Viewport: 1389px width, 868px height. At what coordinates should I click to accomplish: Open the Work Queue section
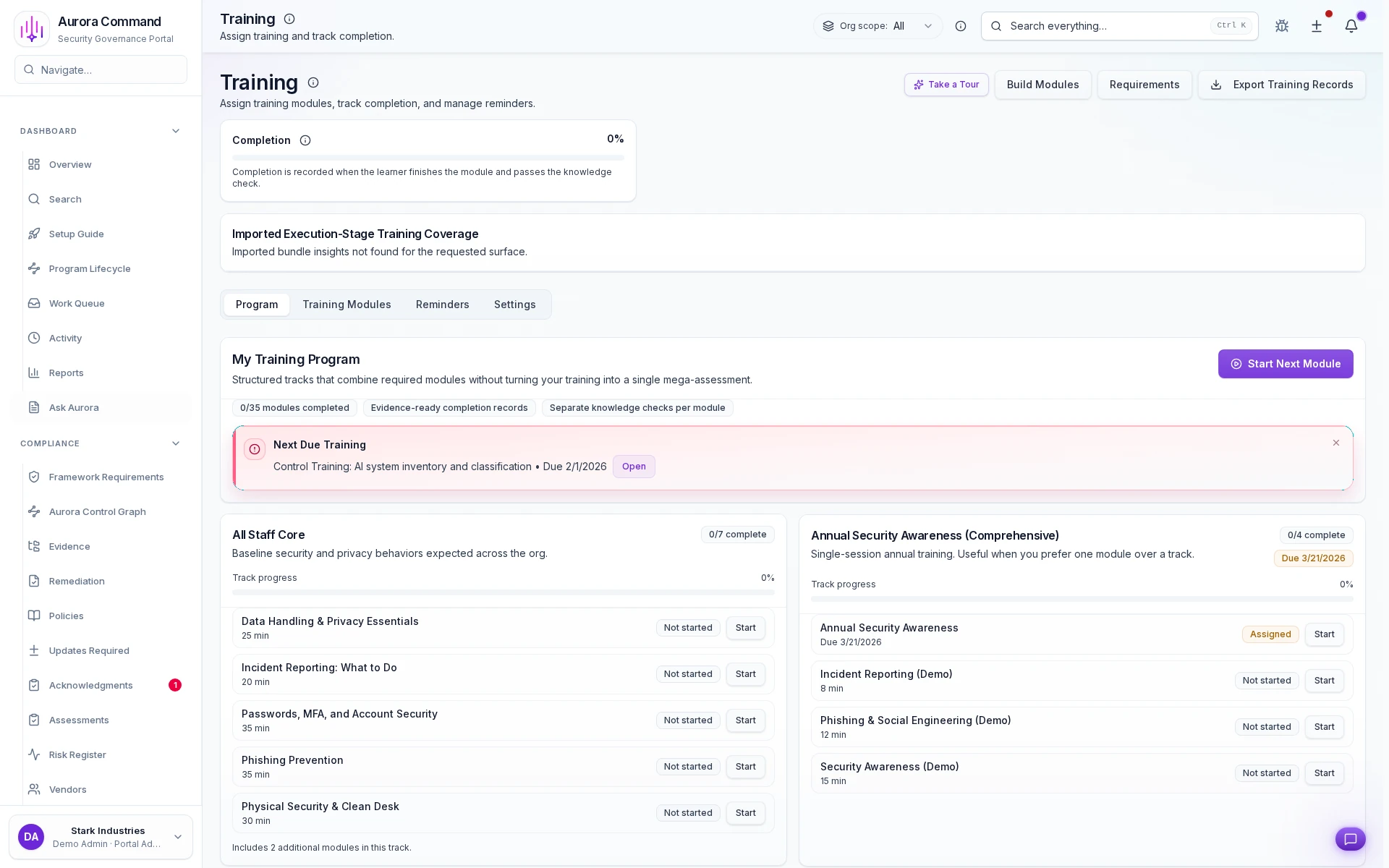(75, 303)
